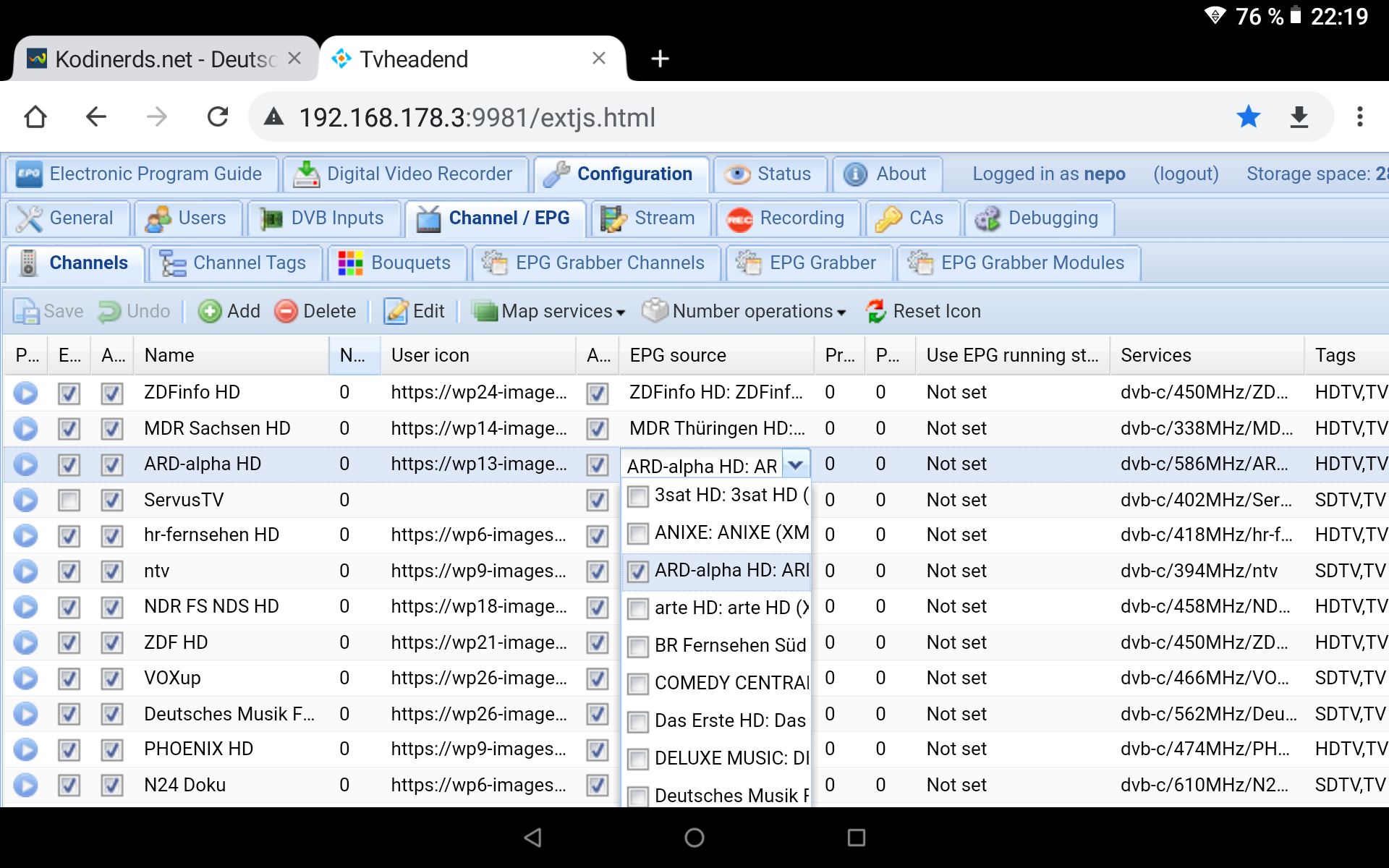Viewport: 1389px width, 868px height.
Task: Play the ServusTV channel
Action: click(x=25, y=500)
